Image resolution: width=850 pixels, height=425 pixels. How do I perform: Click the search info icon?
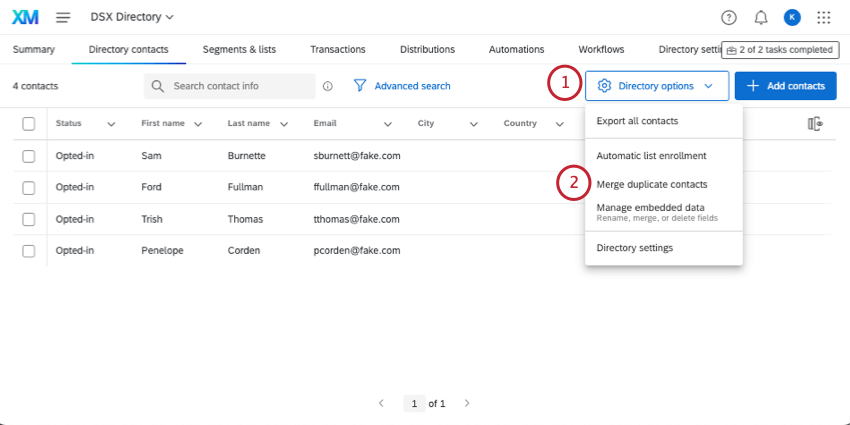tap(327, 86)
